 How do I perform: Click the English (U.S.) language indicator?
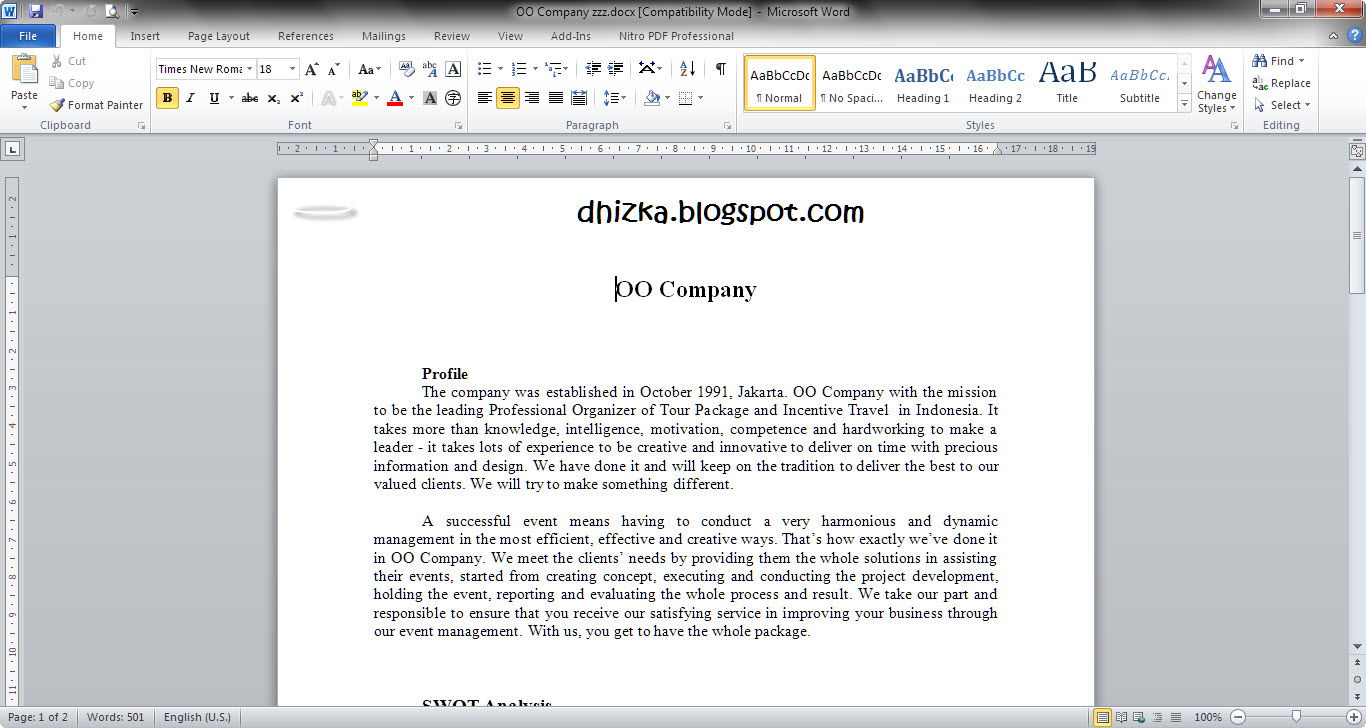197,717
